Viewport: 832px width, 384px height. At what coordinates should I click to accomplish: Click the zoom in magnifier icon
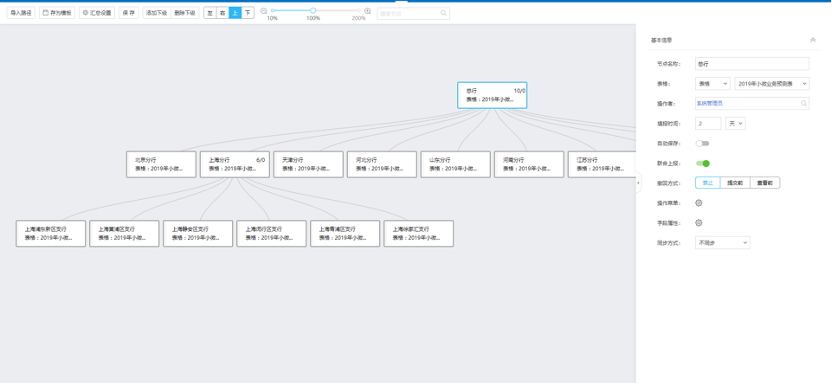tap(368, 11)
